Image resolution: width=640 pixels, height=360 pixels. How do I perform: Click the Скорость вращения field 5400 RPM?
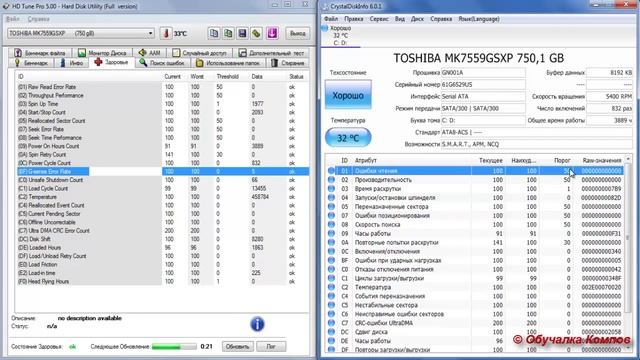pos(609,97)
